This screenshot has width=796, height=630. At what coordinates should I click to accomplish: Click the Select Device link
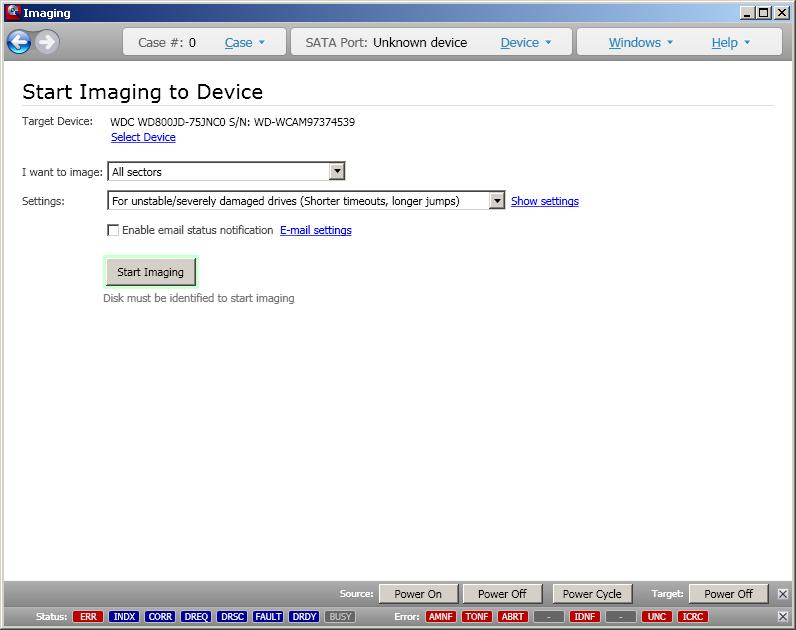pos(143,137)
